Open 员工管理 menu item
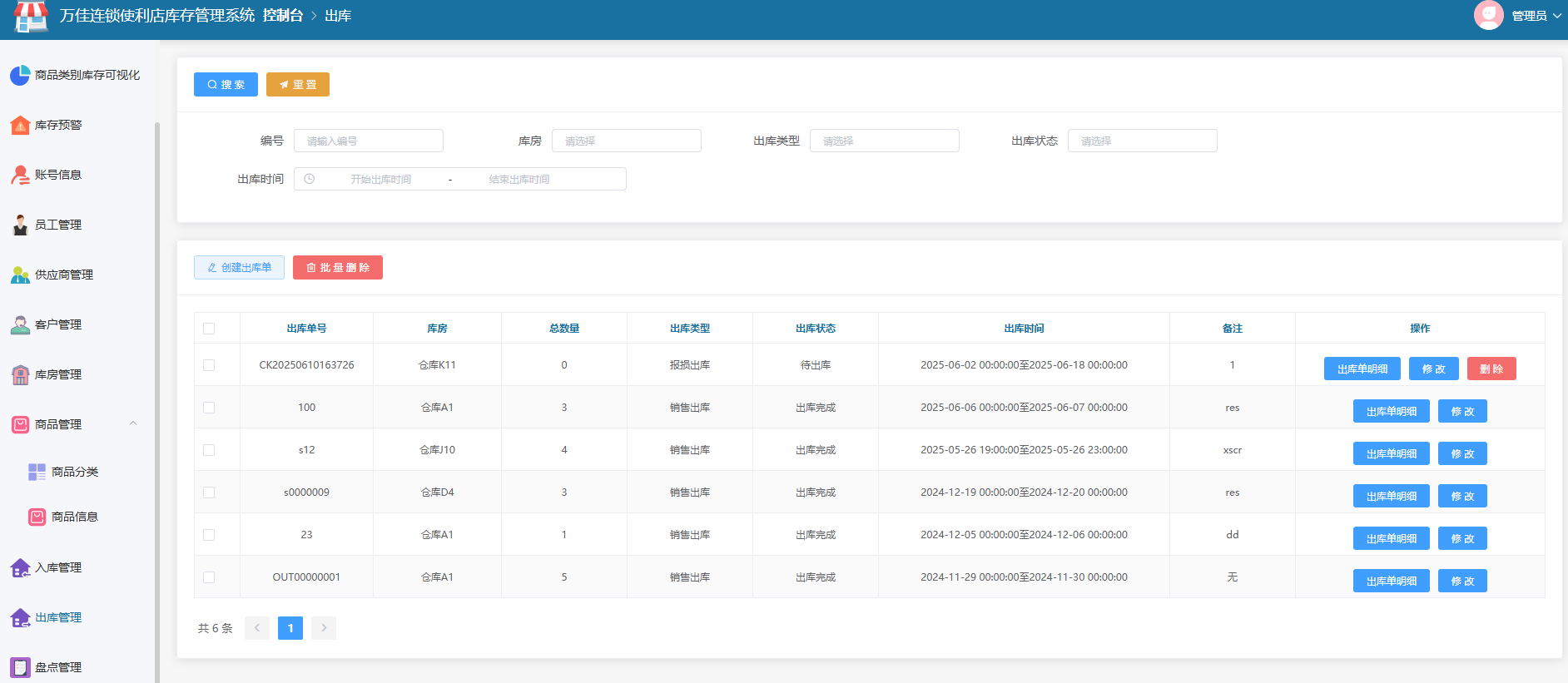This screenshot has width=1568, height=683. [58, 225]
